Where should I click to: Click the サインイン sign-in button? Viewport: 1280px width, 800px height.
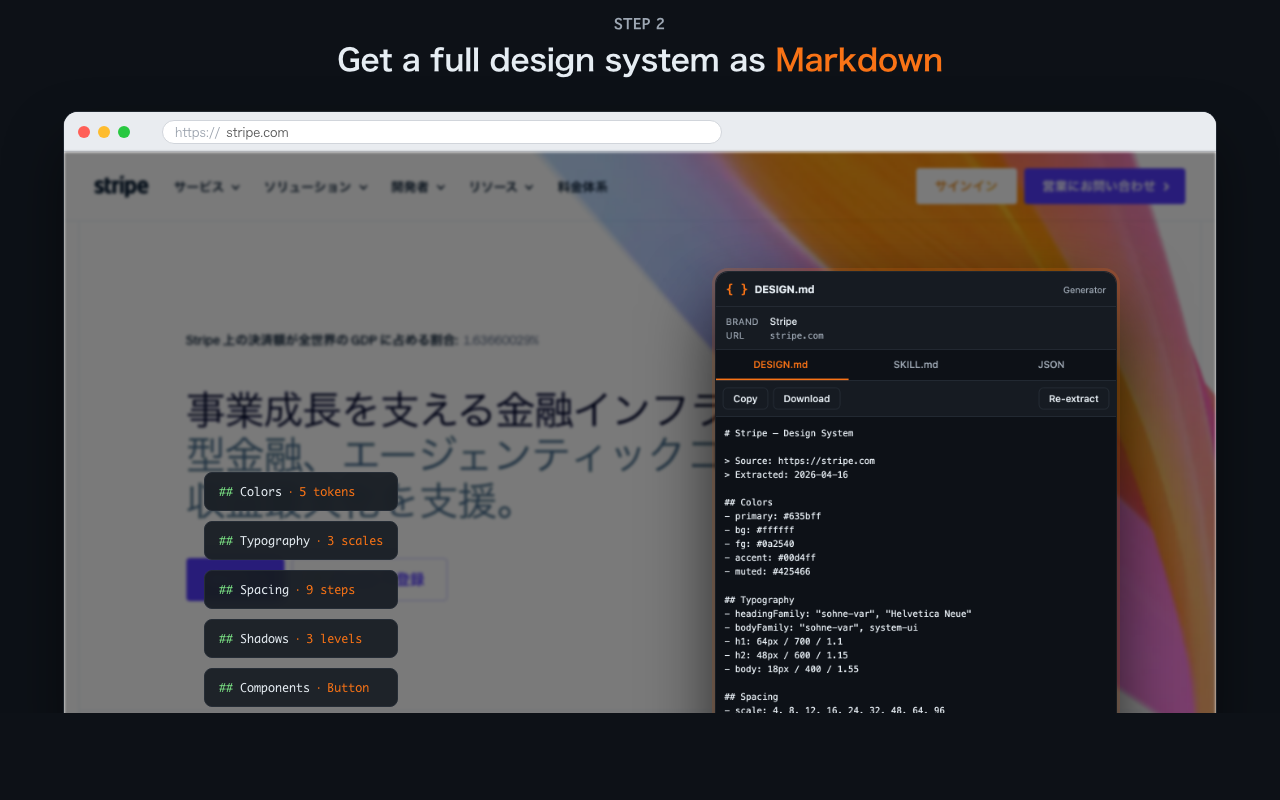point(966,186)
